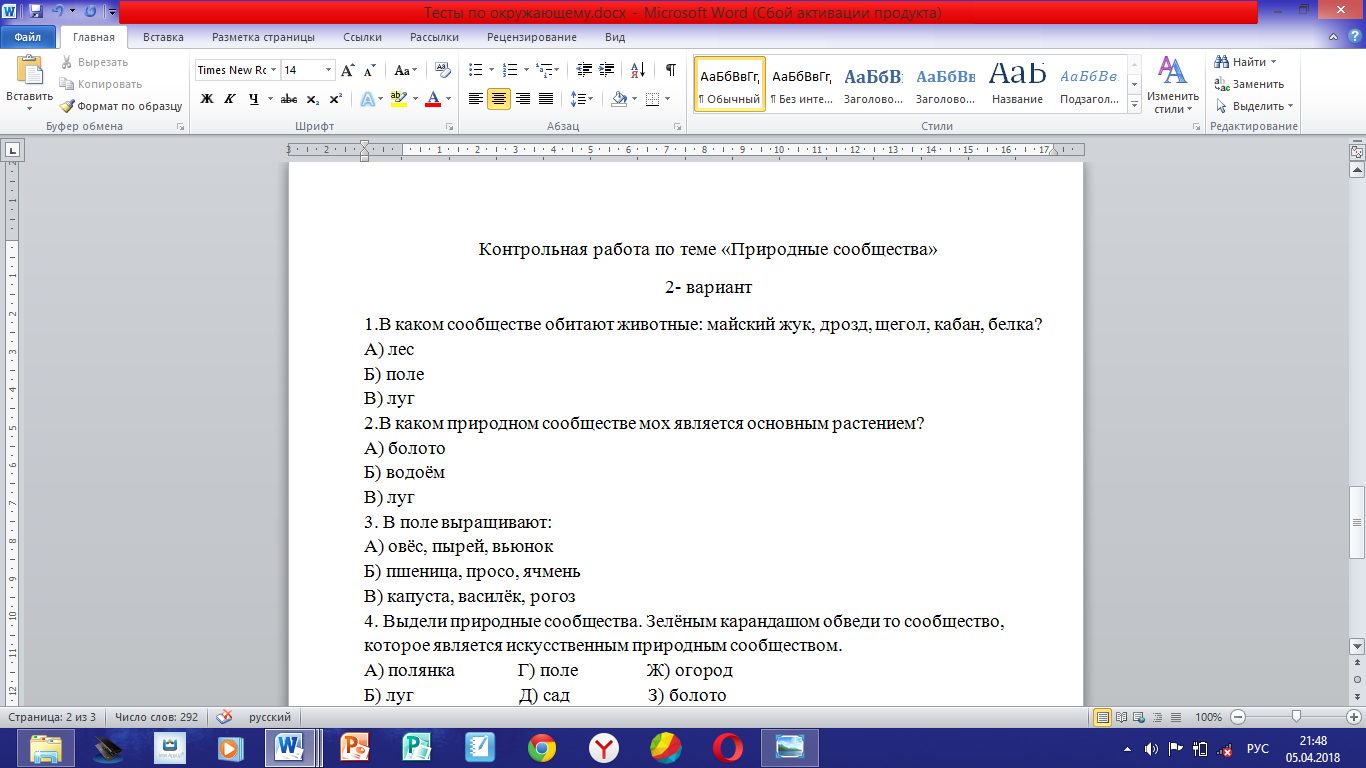Apply text highlight yellow color
This screenshot has height=768, width=1366.
pos(398,99)
